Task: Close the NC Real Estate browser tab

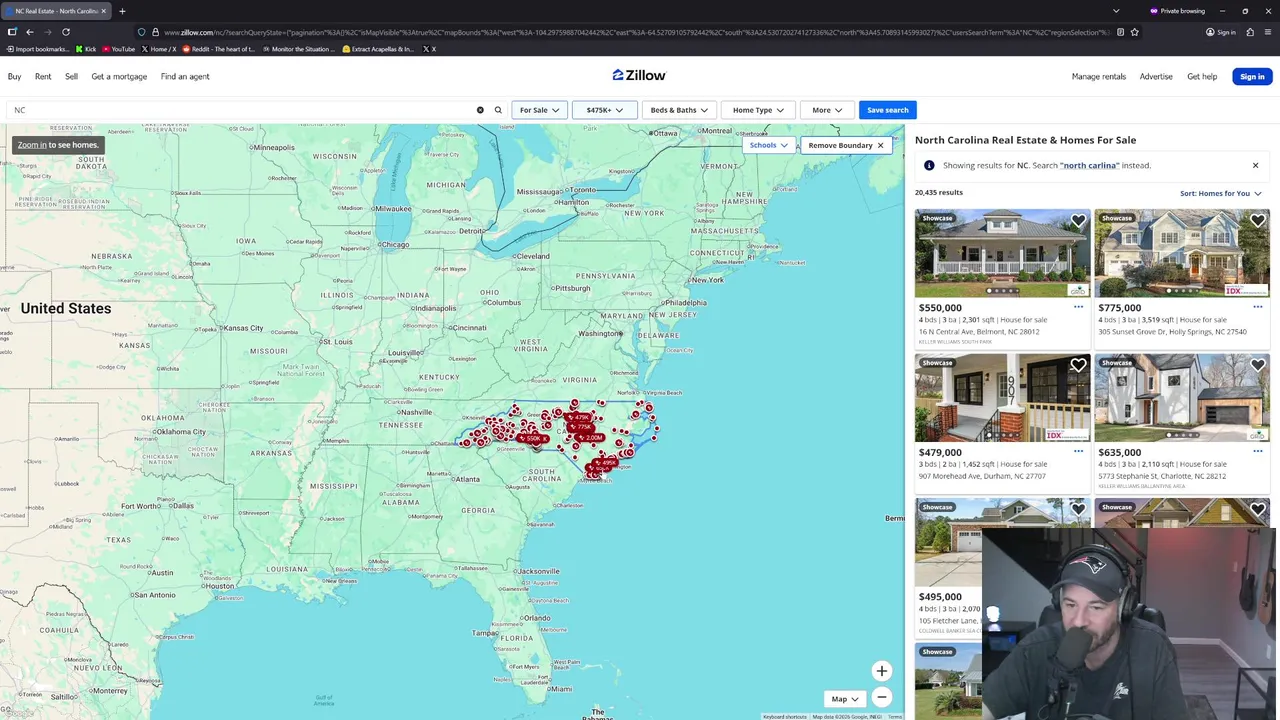Action: click(x=103, y=11)
